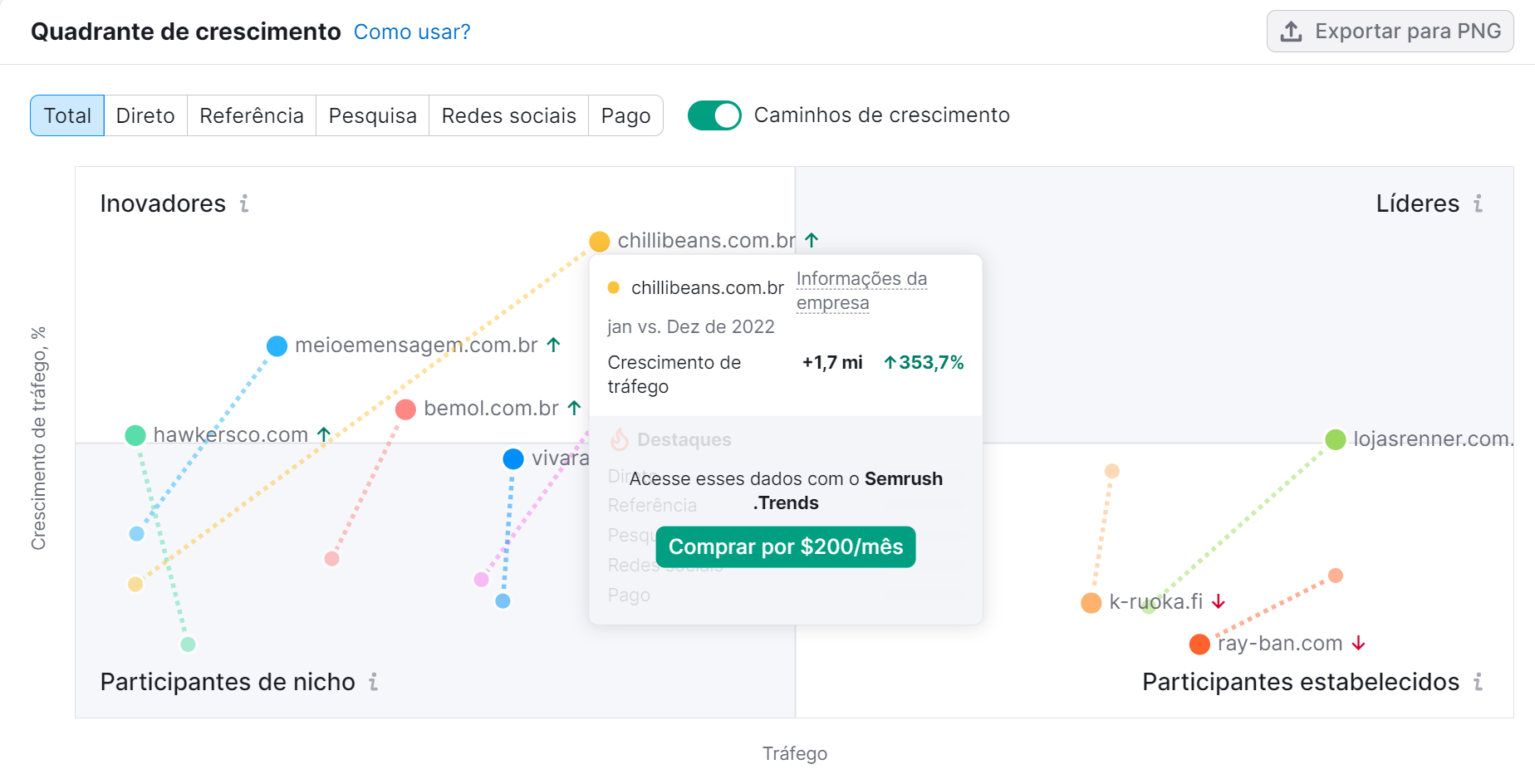Switch to the Pesquisa tab

tap(372, 115)
